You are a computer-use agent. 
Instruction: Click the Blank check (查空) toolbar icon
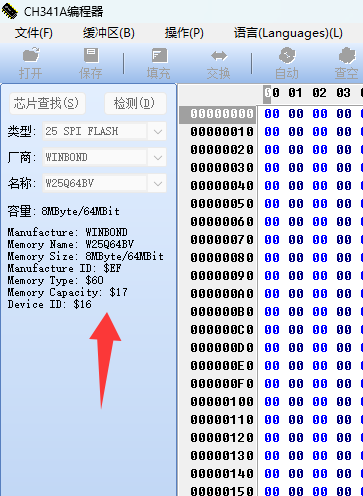point(347,63)
